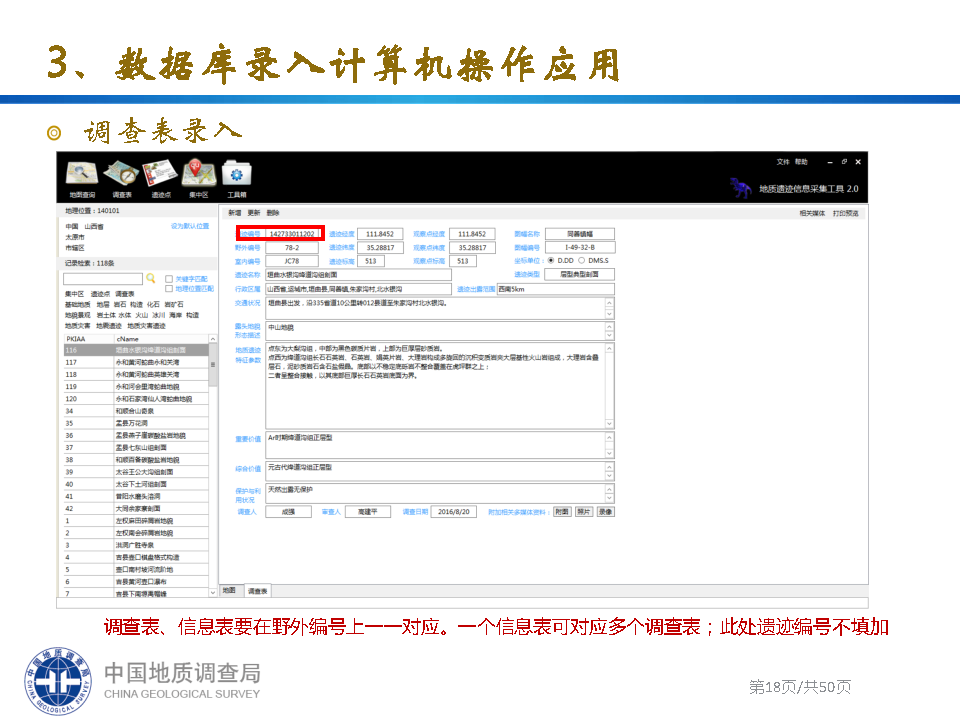Select record row 38 in the list
Viewport: 960px width, 720px height.
click(136, 460)
